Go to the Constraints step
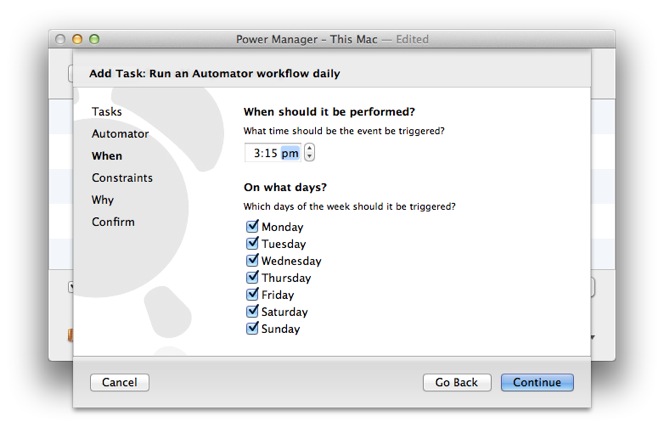 [122, 178]
